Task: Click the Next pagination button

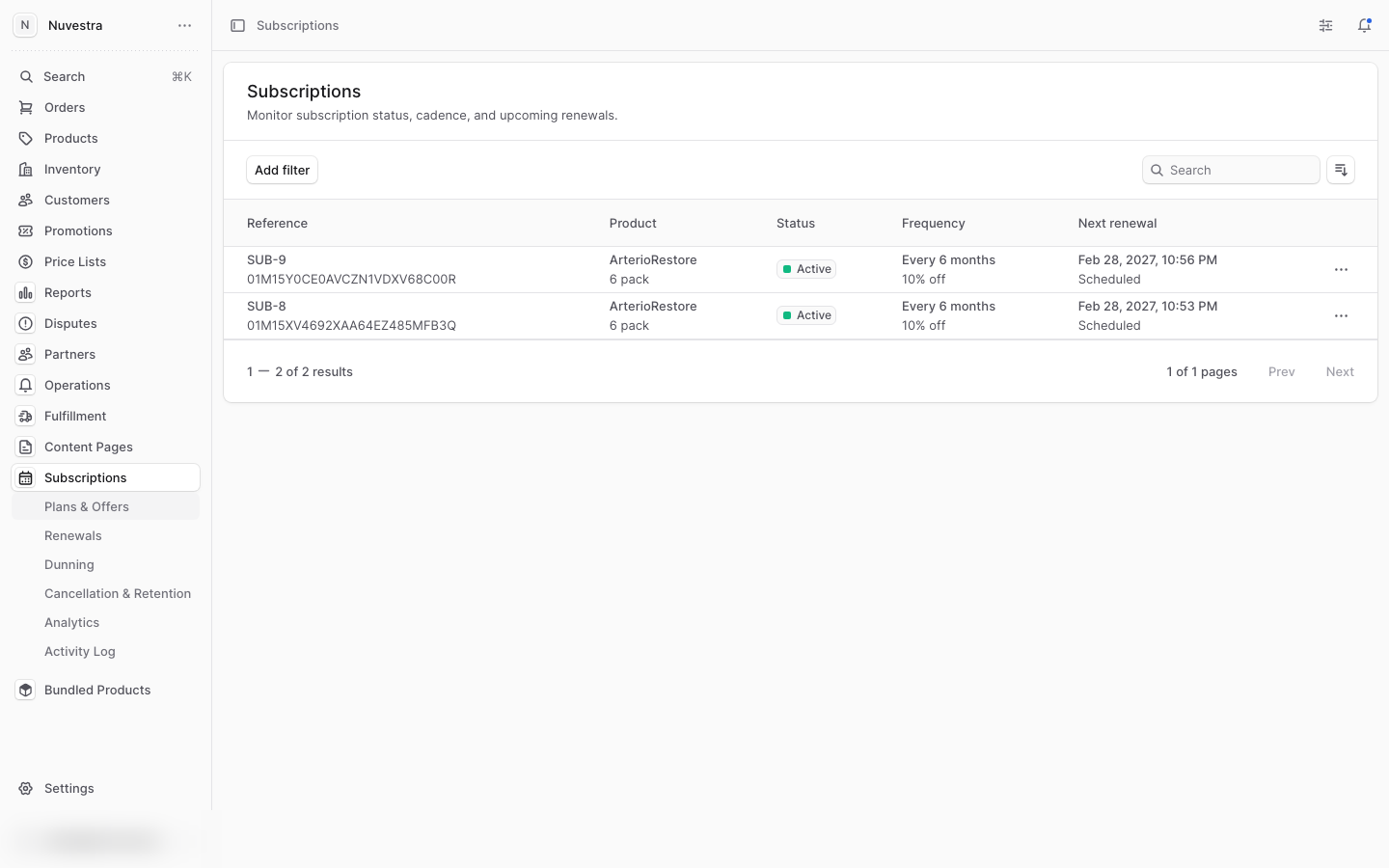Action: [1340, 371]
